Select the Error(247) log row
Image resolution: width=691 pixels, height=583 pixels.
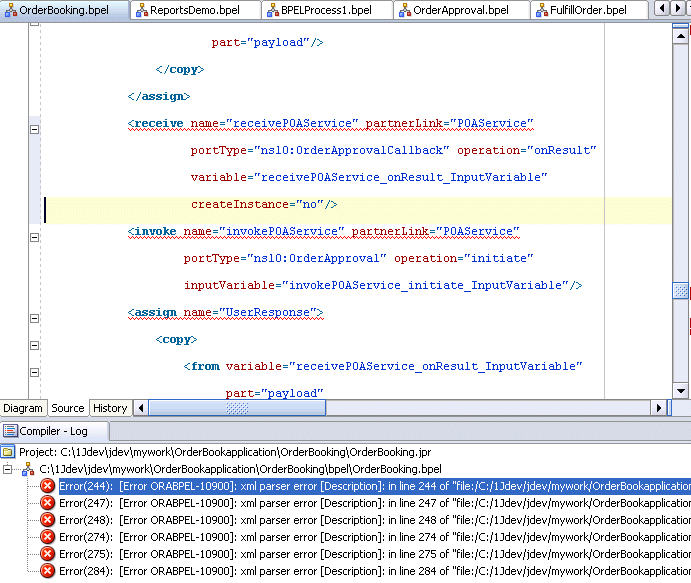pos(375,503)
